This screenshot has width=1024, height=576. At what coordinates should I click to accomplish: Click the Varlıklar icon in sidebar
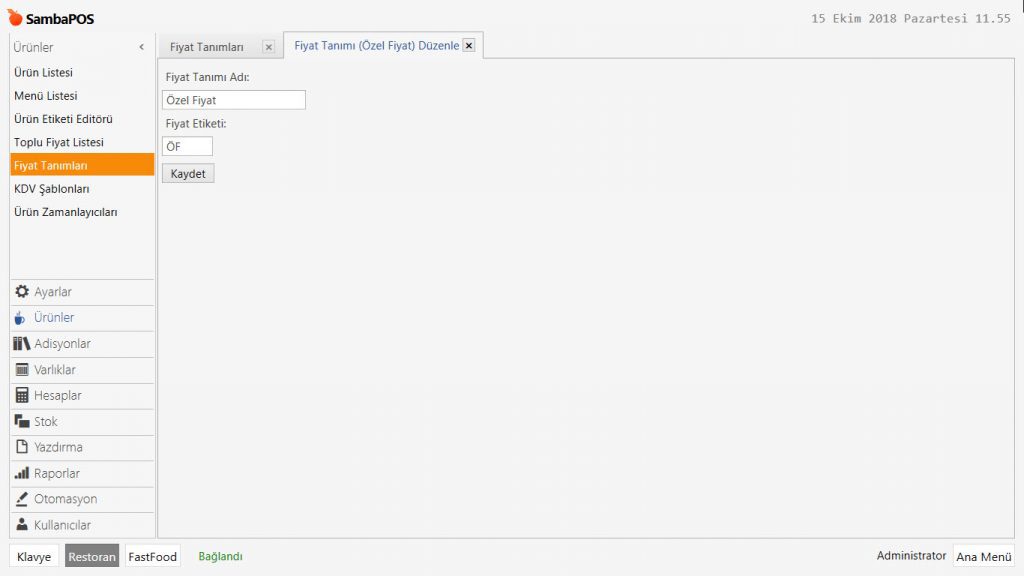pos(22,370)
